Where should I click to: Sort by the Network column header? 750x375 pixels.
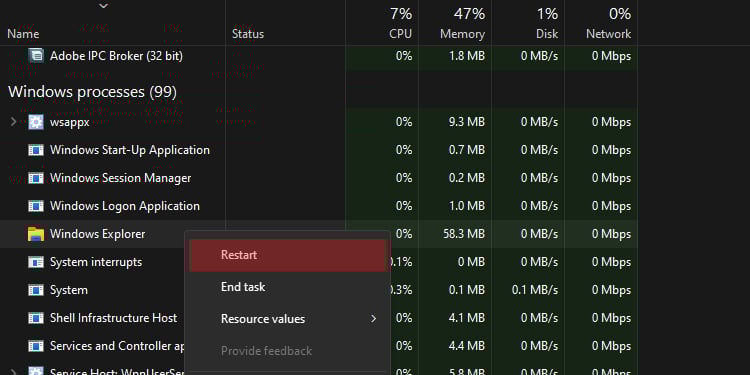(x=608, y=34)
